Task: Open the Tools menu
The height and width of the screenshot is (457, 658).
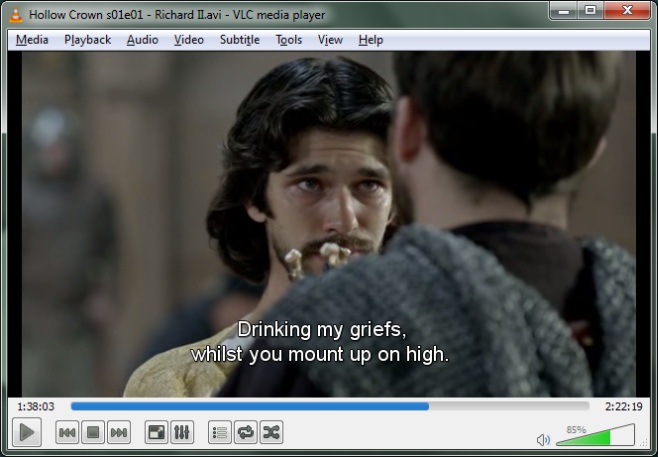Action: tap(289, 40)
